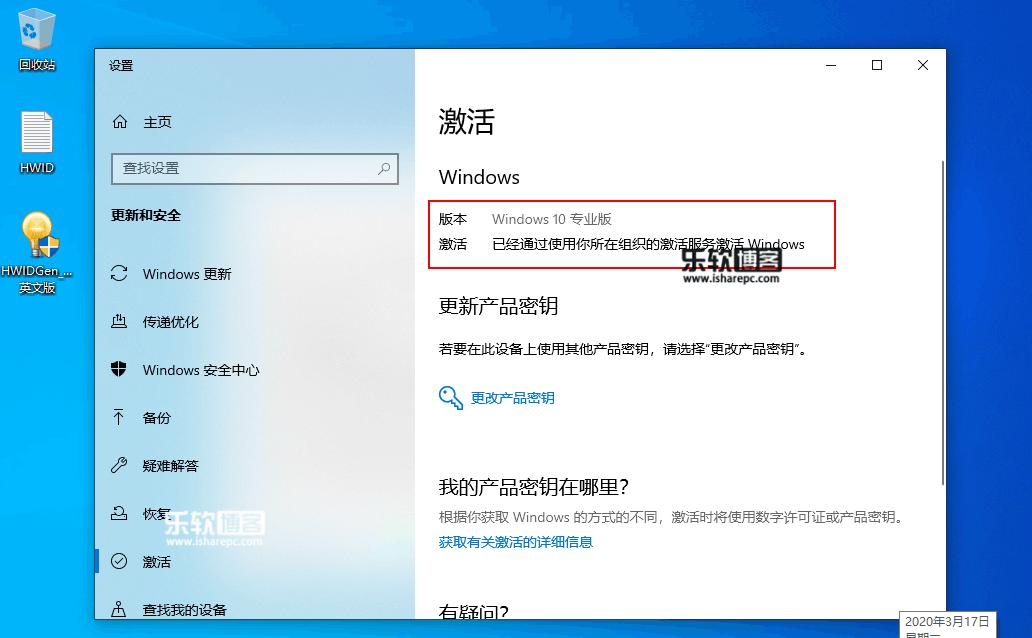
Task: Close the 设置 window
Action: click(923, 65)
